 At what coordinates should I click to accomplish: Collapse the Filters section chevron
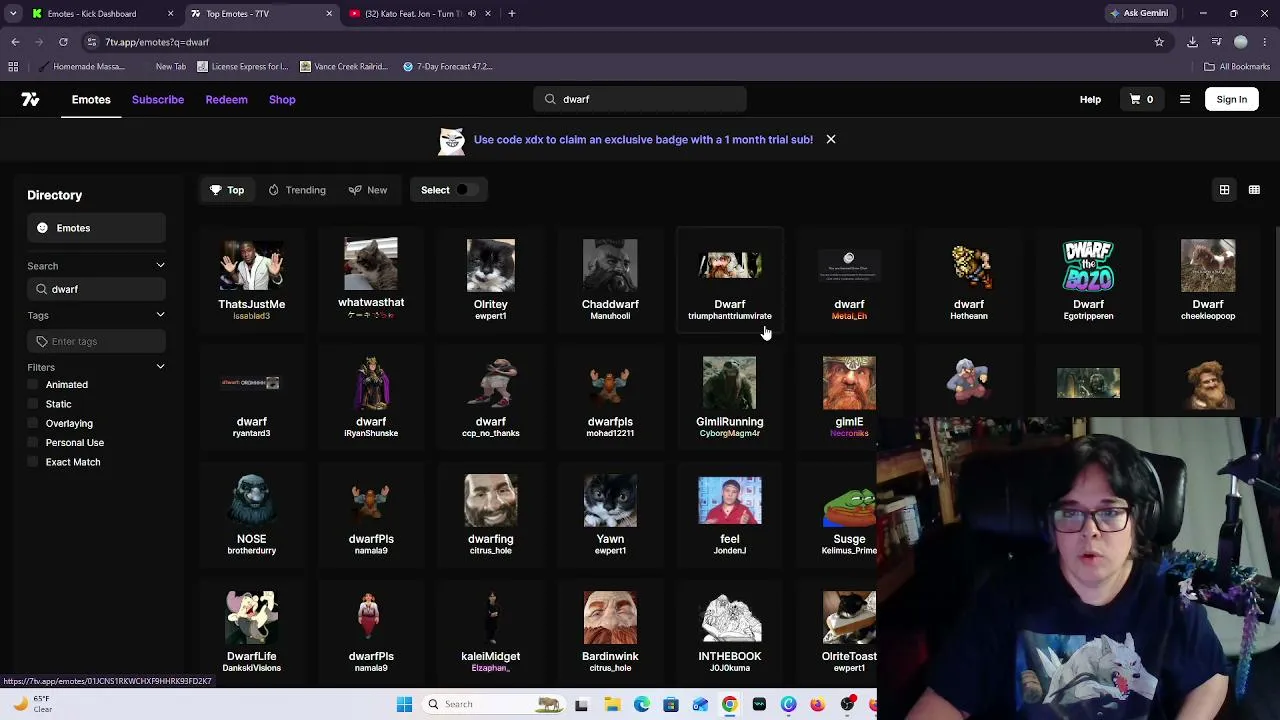tap(160, 367)
